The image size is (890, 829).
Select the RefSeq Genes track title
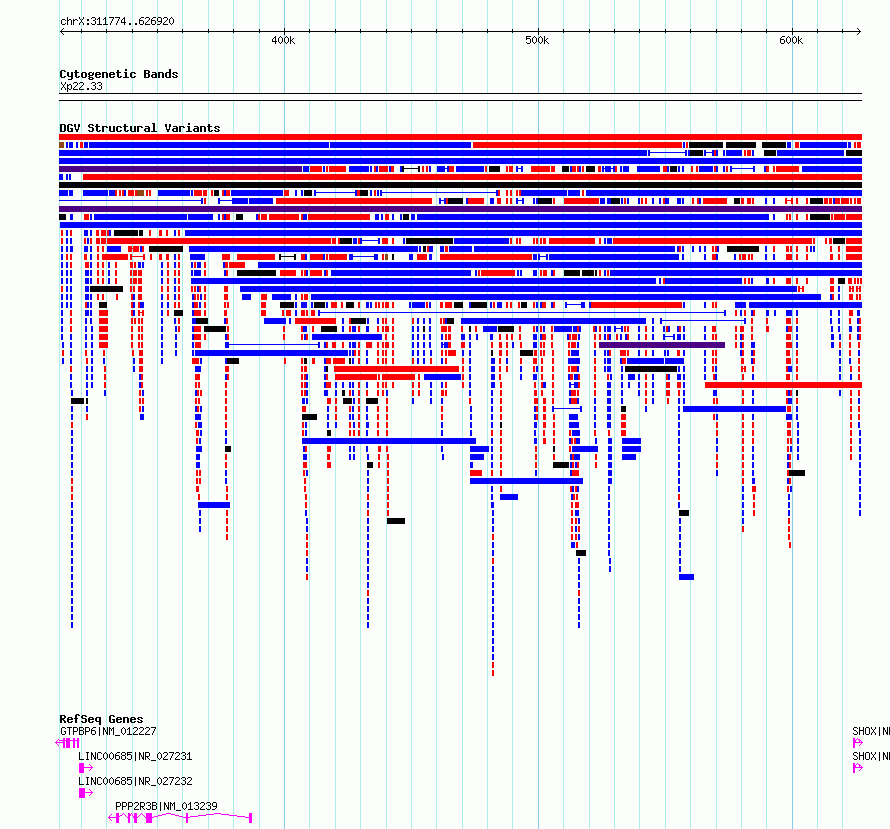point(101,719)
